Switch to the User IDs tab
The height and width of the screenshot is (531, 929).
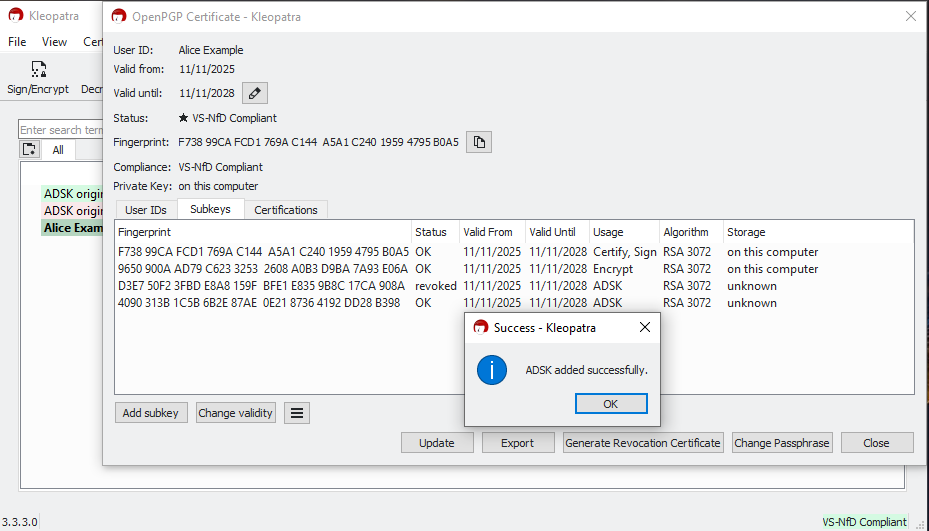[146, 210]
